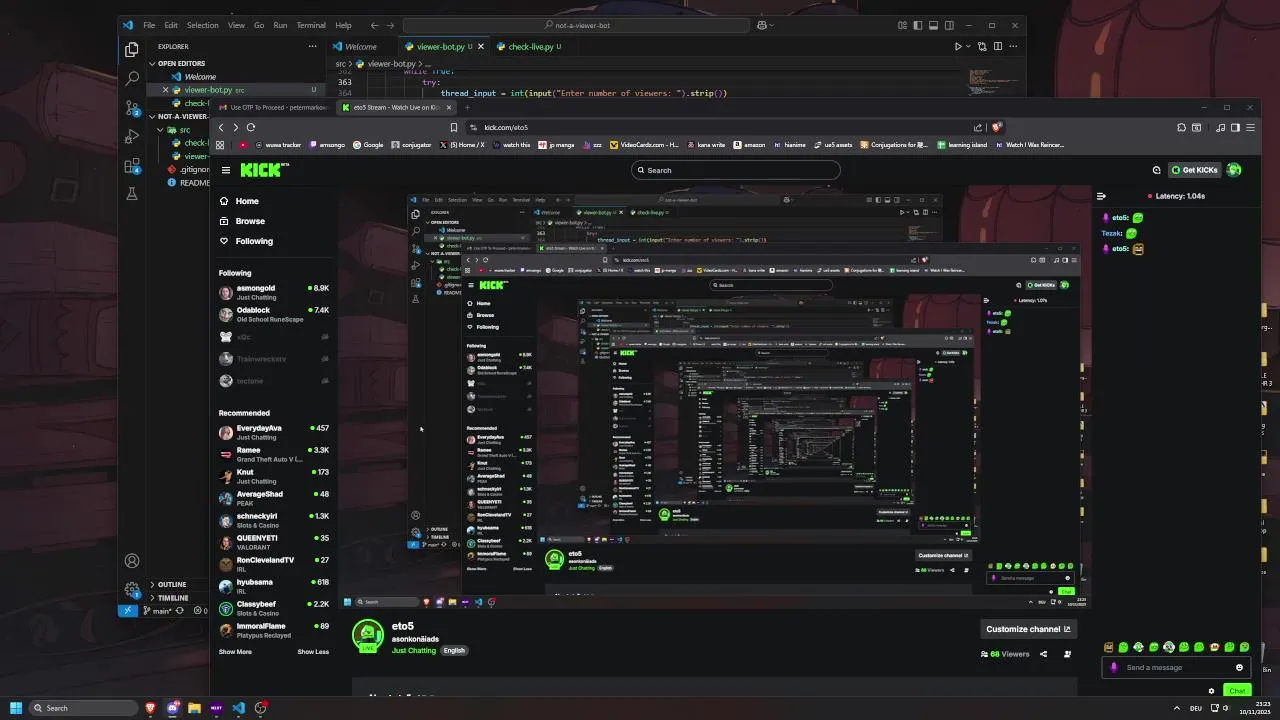Click the Get KICKs button

(x=1195, y=170)
